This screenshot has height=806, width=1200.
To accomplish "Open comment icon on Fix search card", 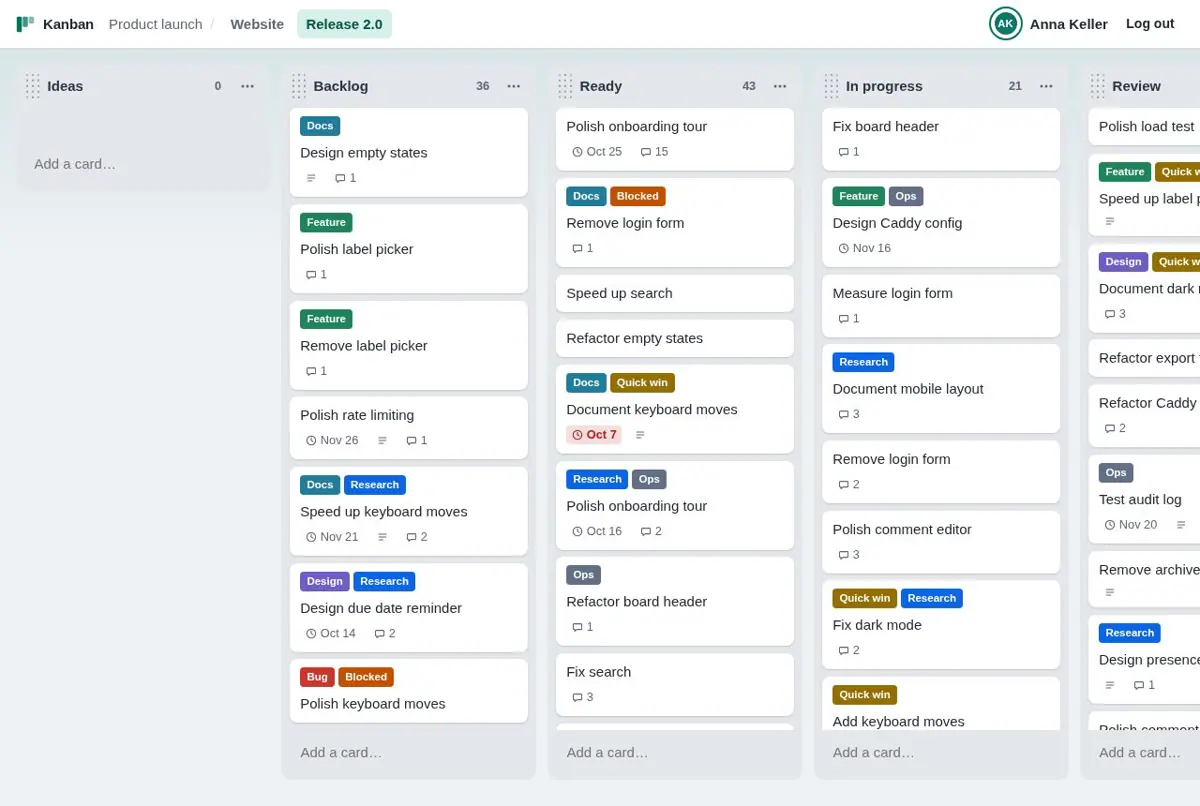I will coord(577,697).
